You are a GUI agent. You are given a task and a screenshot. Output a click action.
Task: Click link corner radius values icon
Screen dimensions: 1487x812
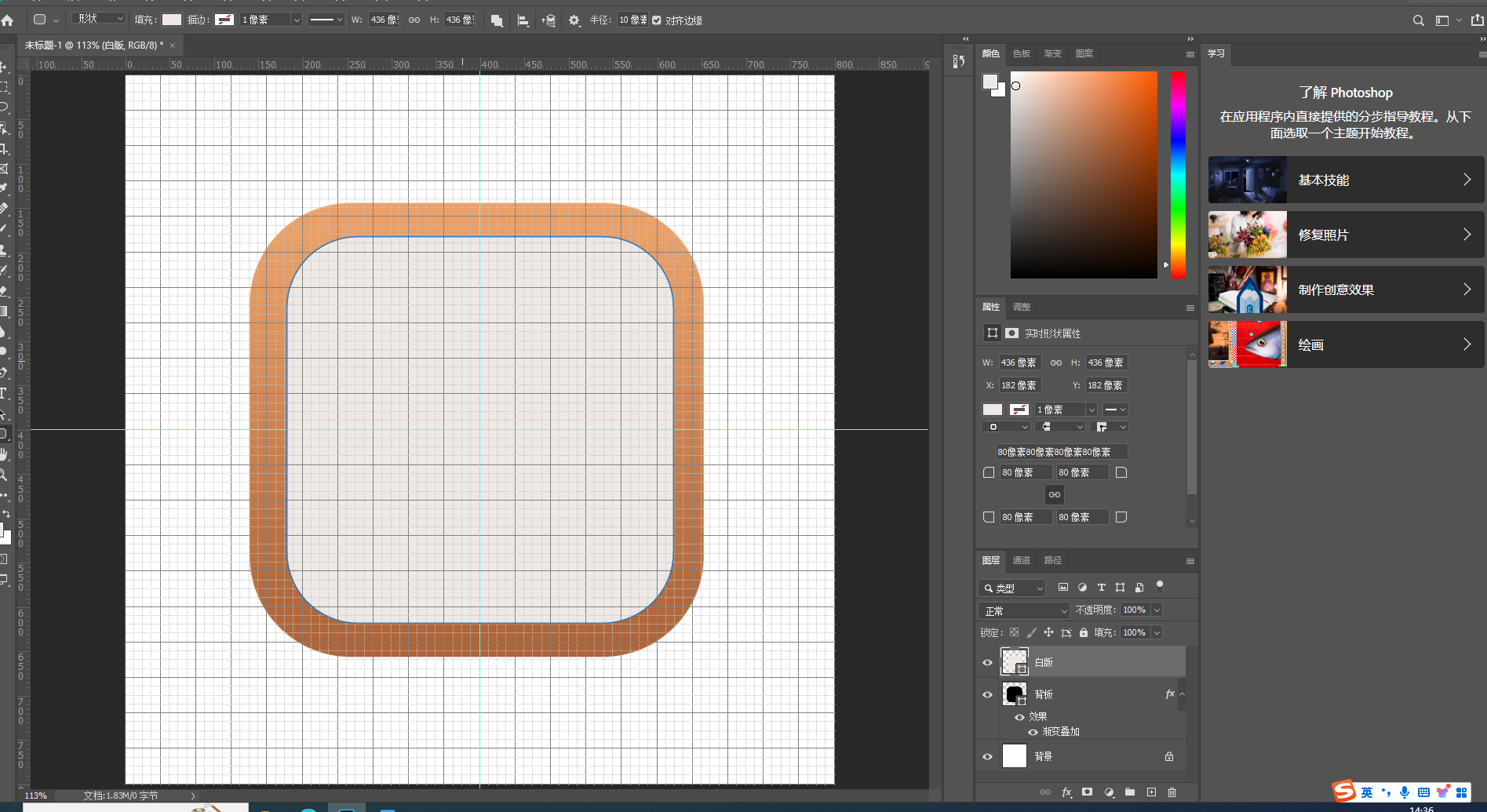click(x=1054, y=494)
